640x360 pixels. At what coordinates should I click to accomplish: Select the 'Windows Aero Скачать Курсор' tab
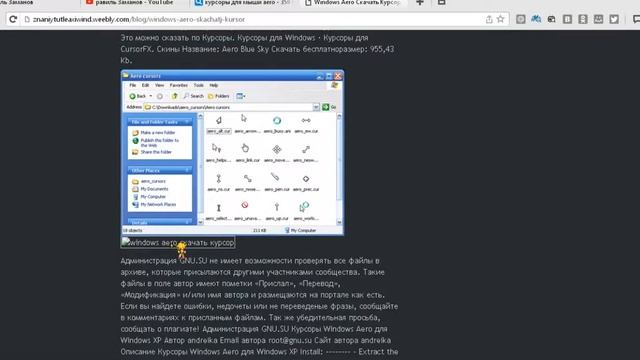[x=353, y=3]
